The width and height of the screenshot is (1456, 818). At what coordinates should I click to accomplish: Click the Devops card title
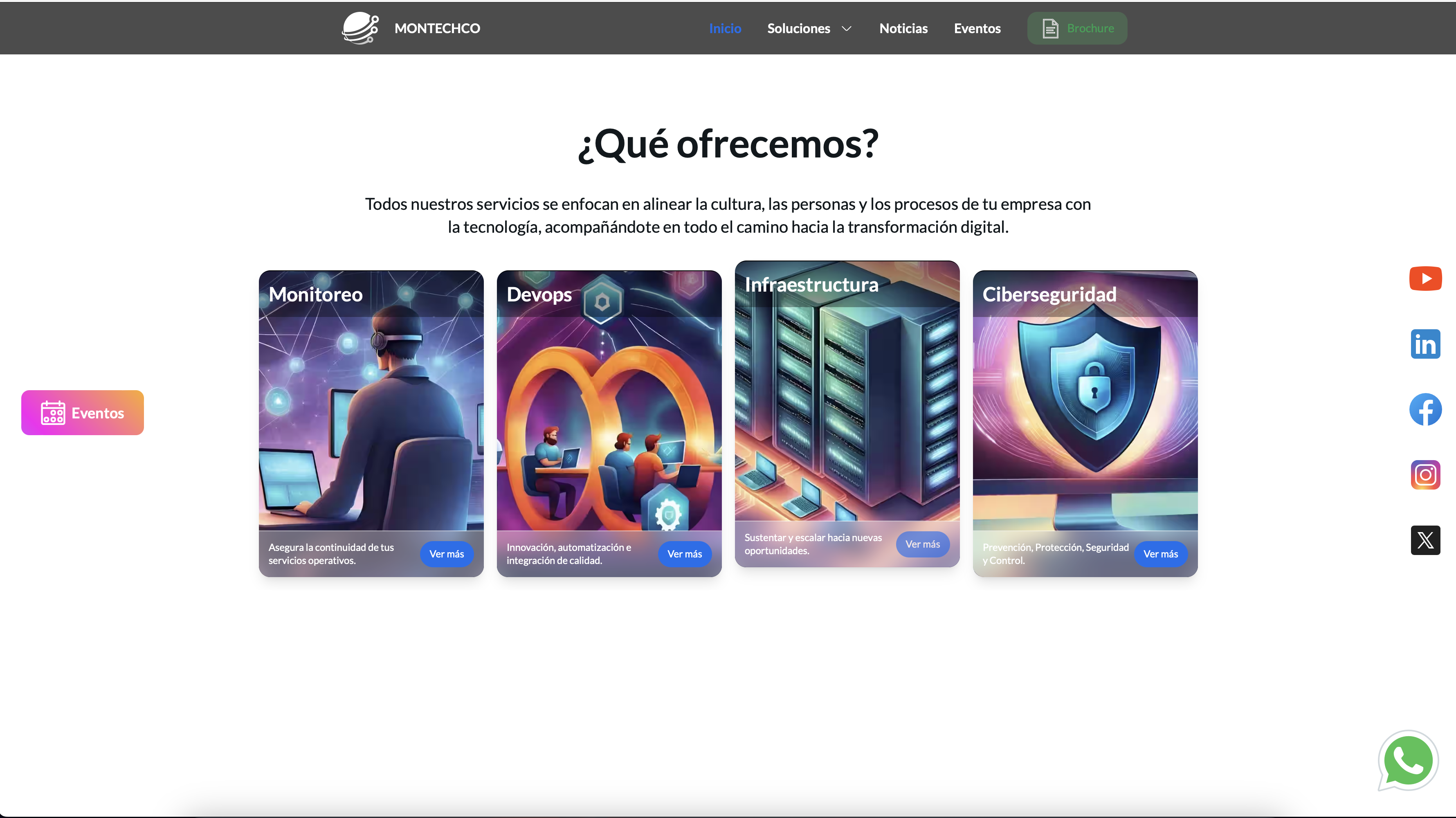coord(539,294)
